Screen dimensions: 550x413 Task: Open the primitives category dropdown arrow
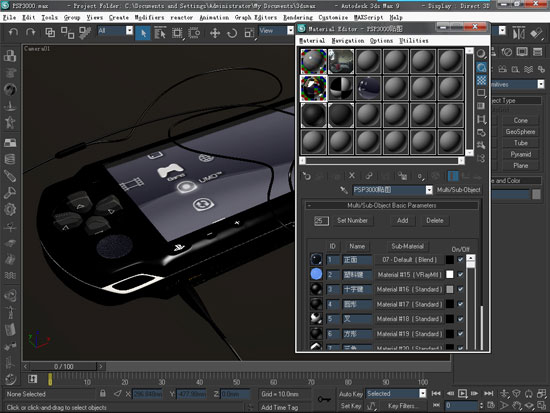pos(541,84)
